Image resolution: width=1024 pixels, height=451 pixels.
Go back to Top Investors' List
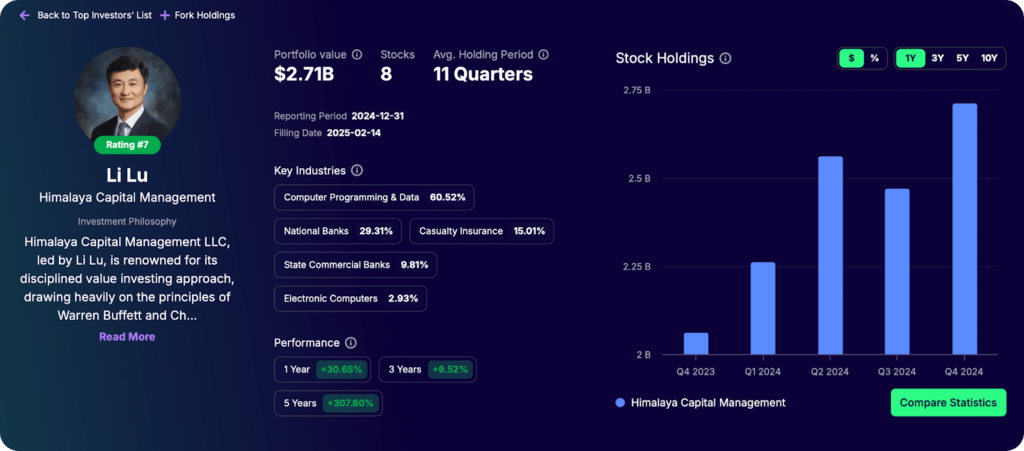(x=94, y=15)
